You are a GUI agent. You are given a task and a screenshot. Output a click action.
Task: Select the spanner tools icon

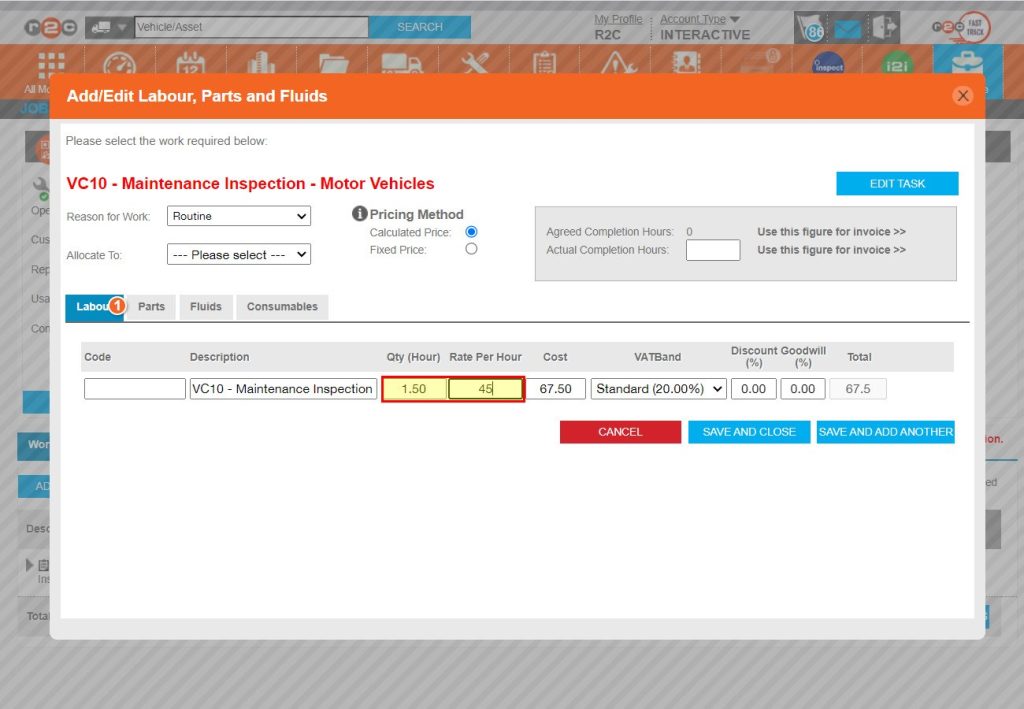(x=474, y=62)
